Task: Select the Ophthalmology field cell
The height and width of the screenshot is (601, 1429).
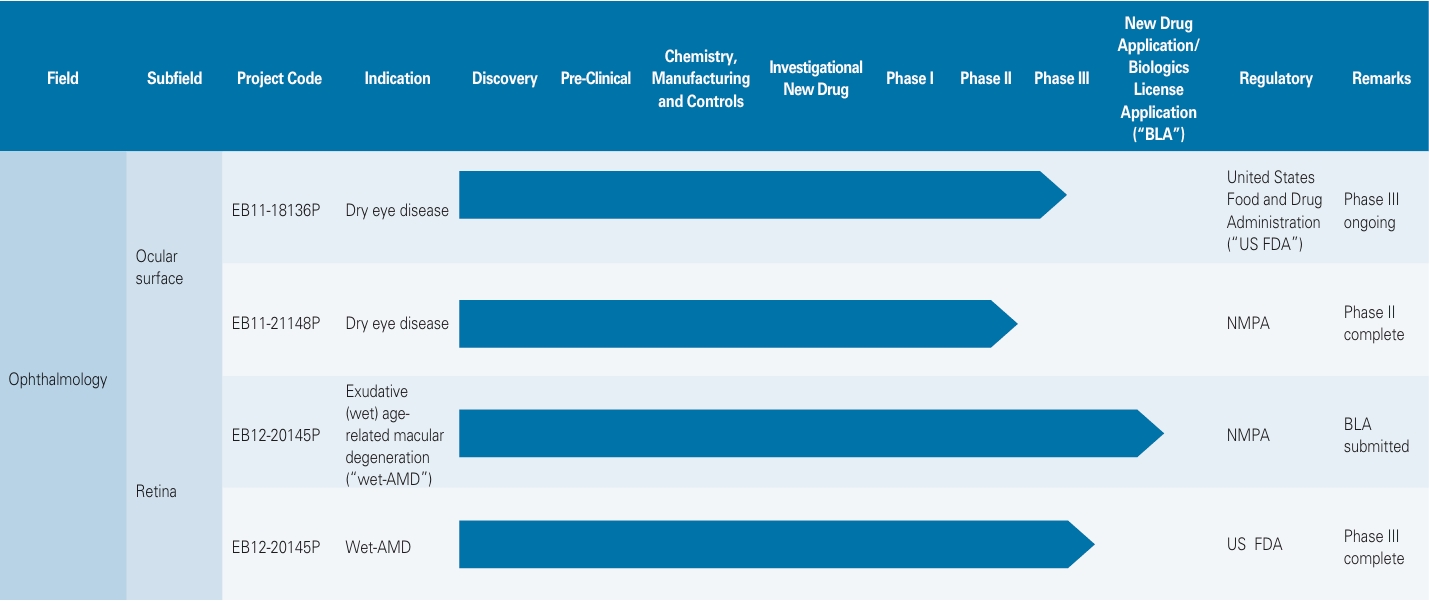Action: [58, 379]
